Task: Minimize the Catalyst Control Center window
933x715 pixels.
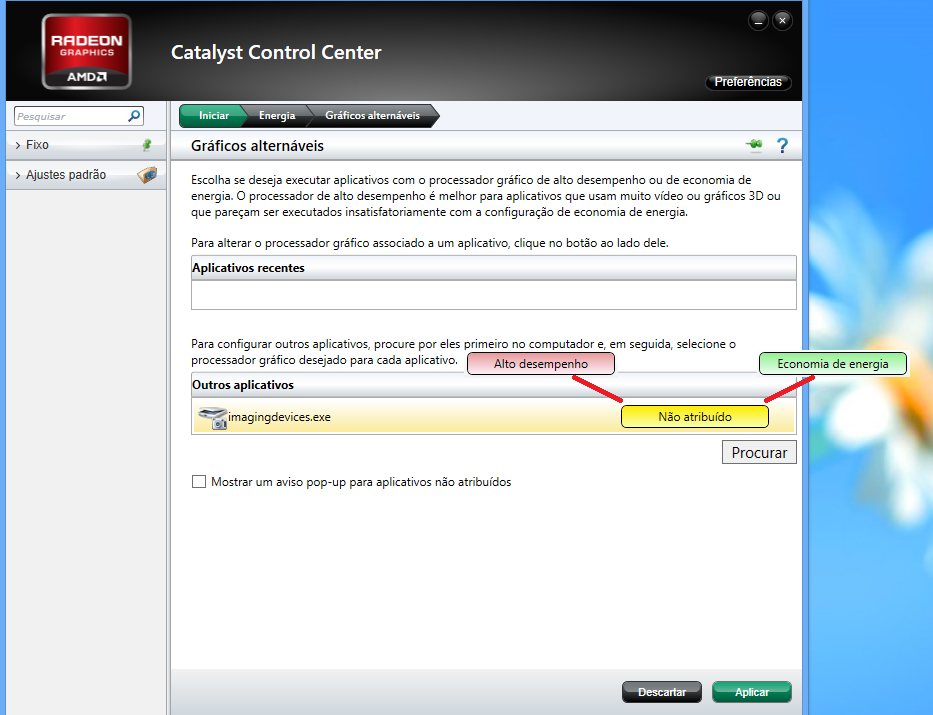Action: pos(758,19)
